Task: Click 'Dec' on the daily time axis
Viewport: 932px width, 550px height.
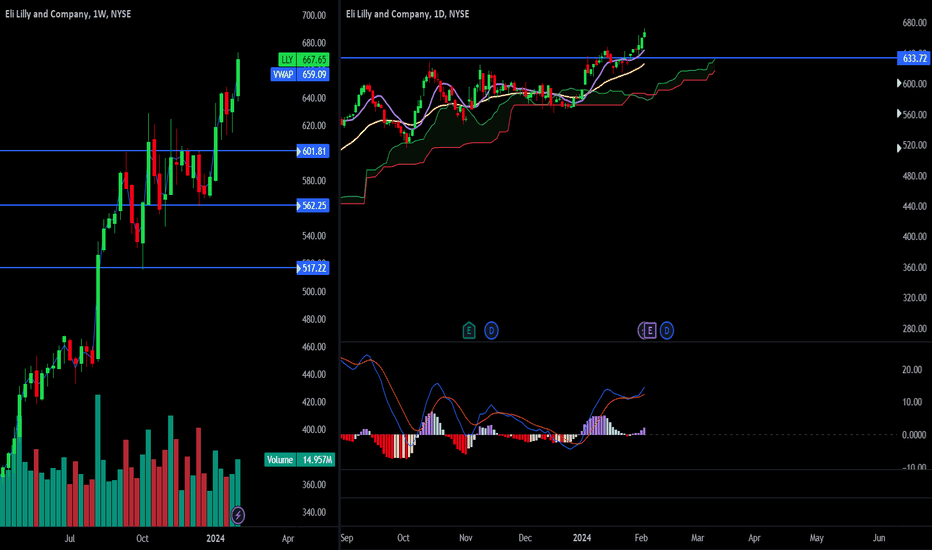Action: point(525,538)
